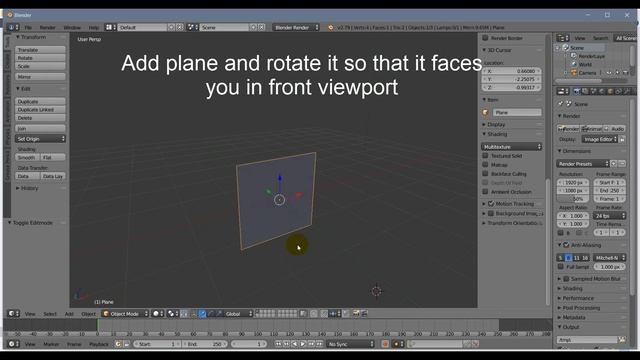Viewport: 640px width, 360px height.
Task: Open the Properties editor type selector
Action: click(563, 91)
